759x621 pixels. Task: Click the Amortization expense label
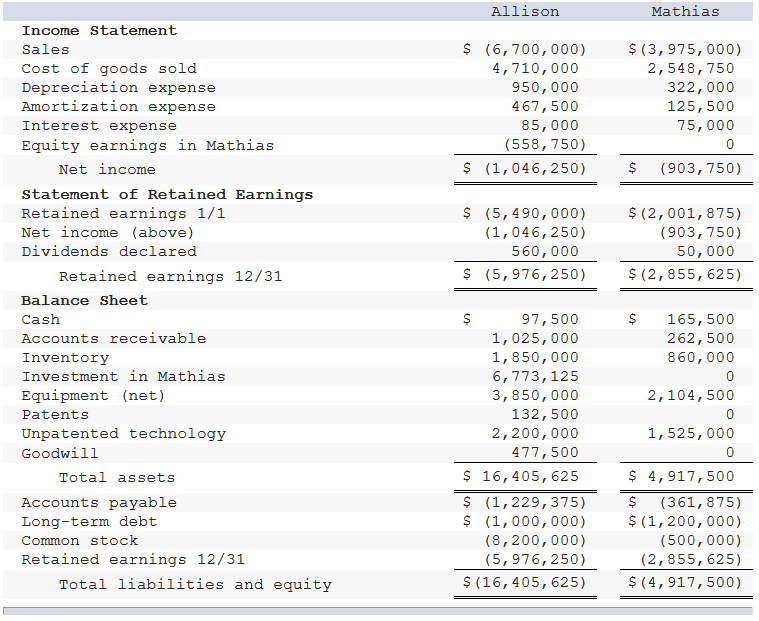click(x=119, y=106)
